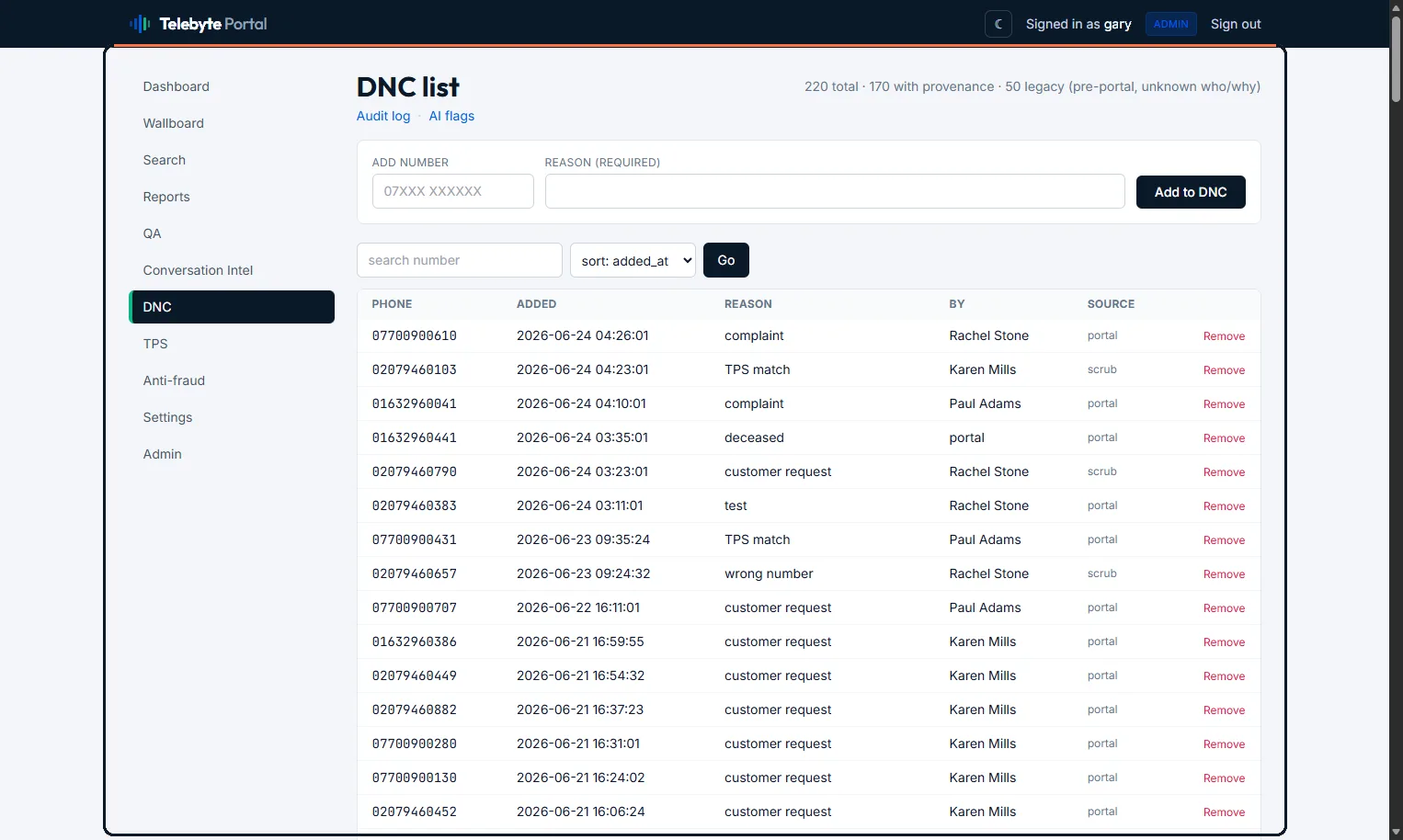Click the page vertical scrollbar thumb

1396,58
